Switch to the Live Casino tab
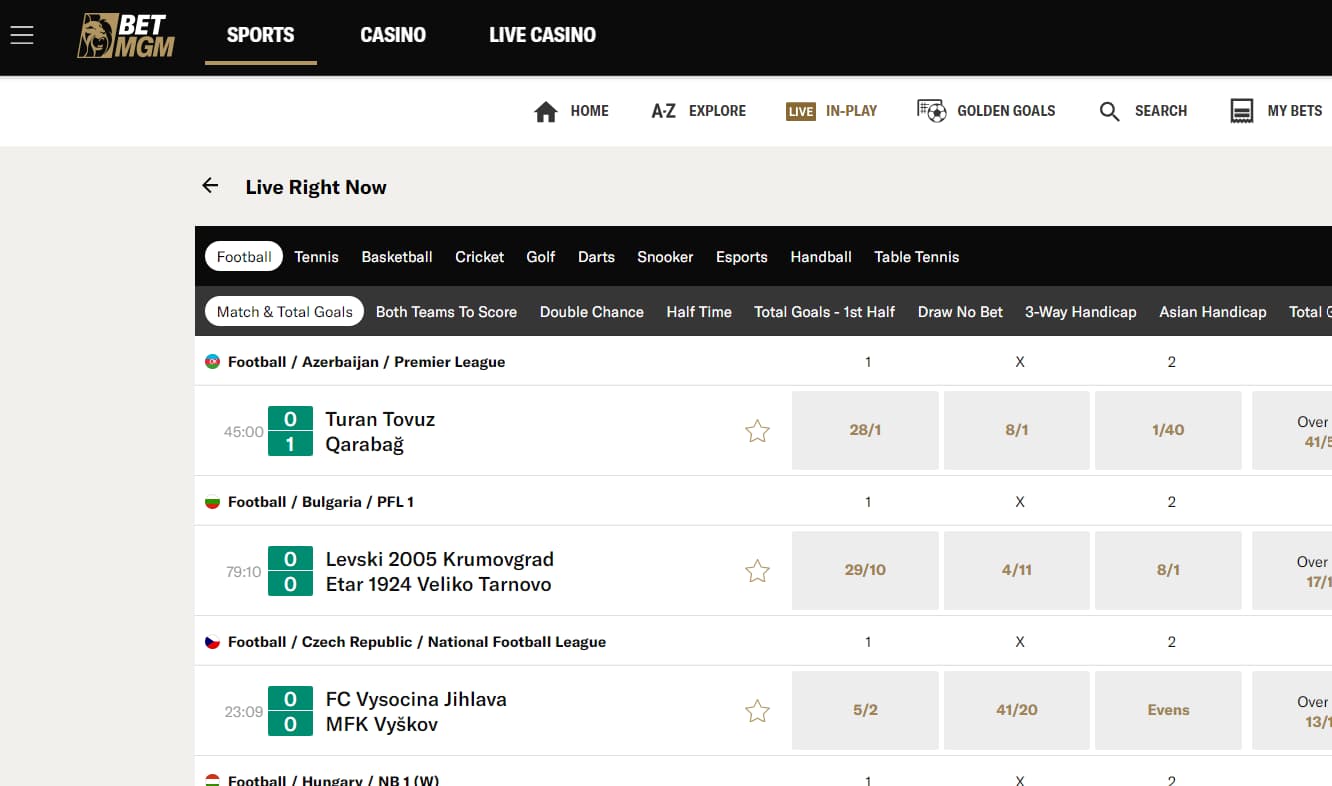The height and width of the screenshot is (786, 1332). click(542, 35)
